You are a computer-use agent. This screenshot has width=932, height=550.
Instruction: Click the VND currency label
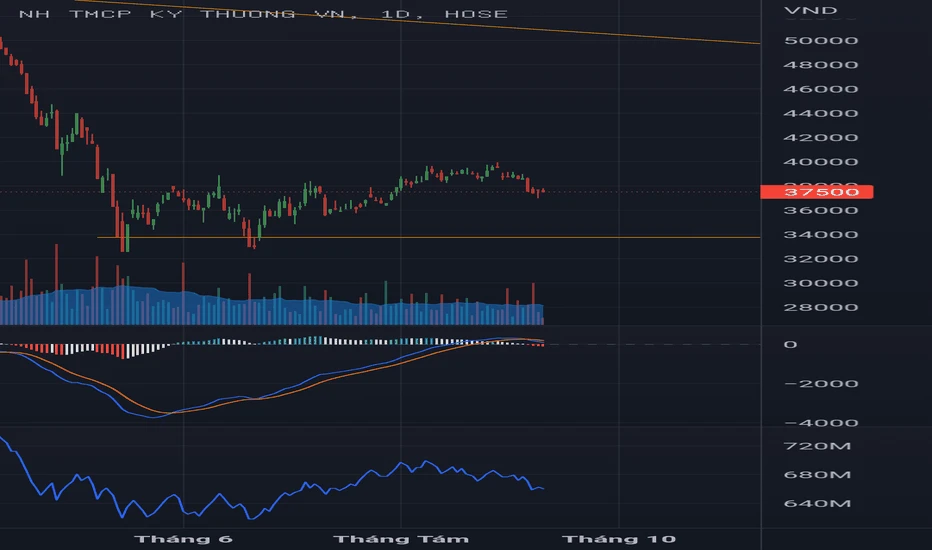click(x=806, y=12)
